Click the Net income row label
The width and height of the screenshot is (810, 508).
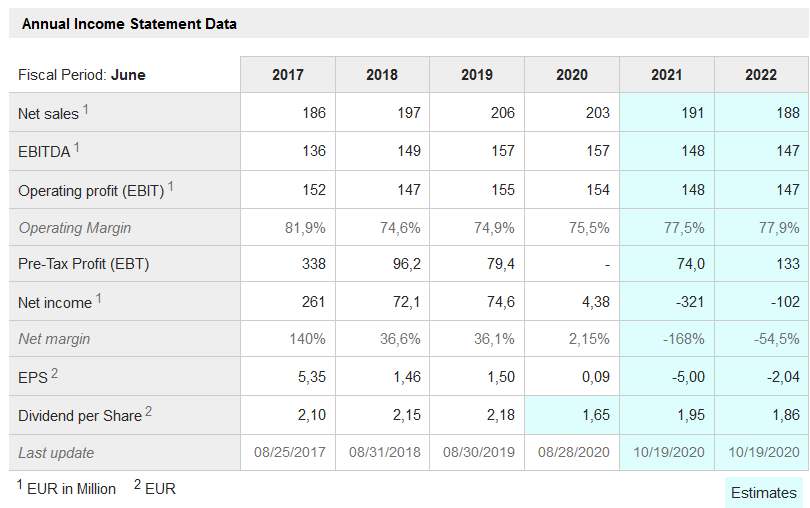point(55,302)
